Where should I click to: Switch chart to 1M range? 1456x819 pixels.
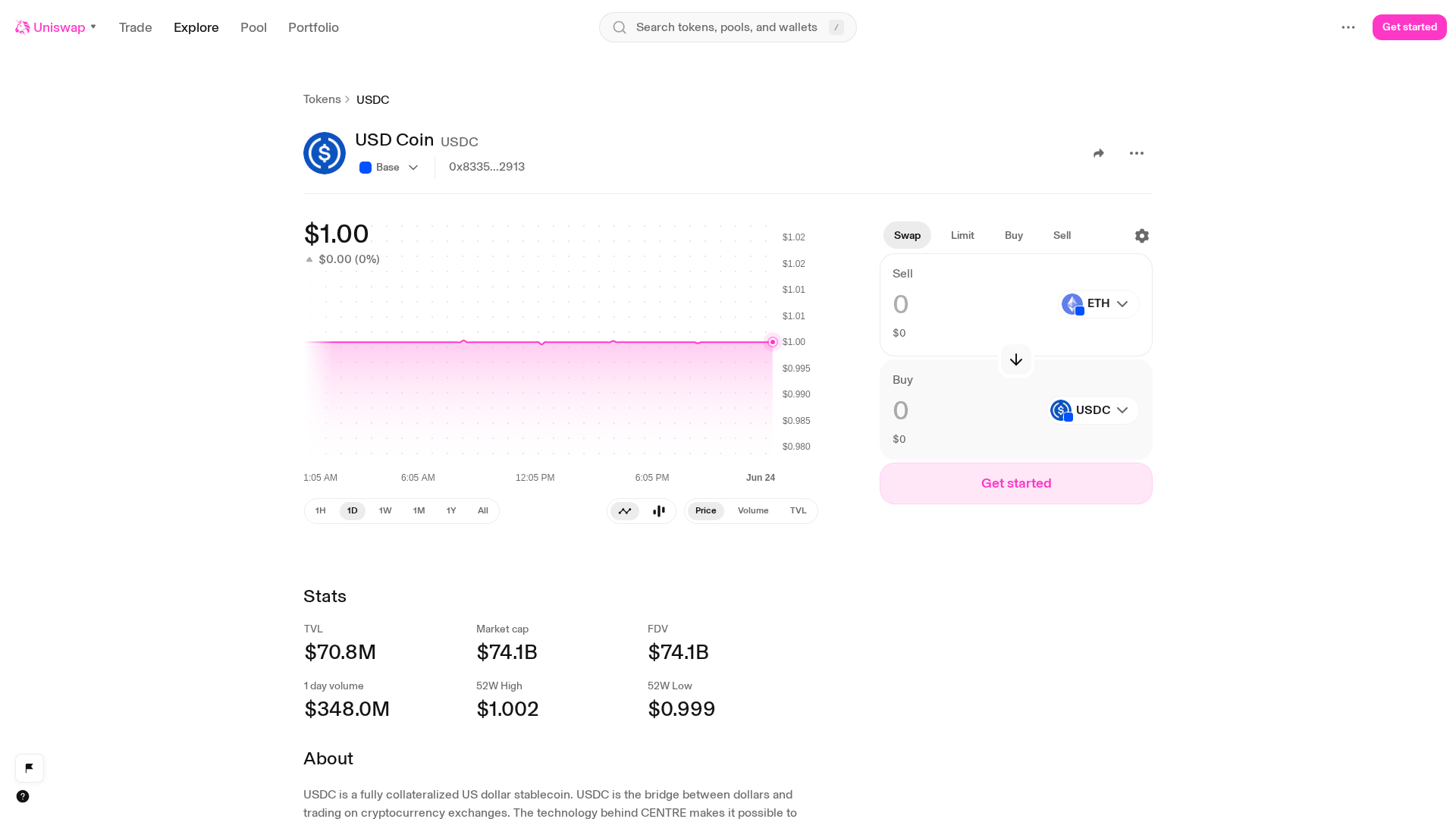(x=419, y=511)
